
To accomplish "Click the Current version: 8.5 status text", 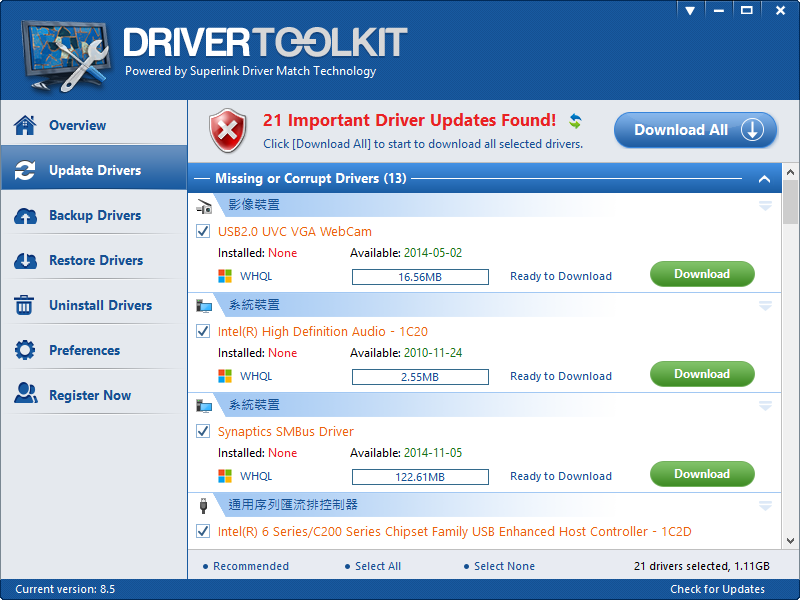I will click(x=65, y=589).
